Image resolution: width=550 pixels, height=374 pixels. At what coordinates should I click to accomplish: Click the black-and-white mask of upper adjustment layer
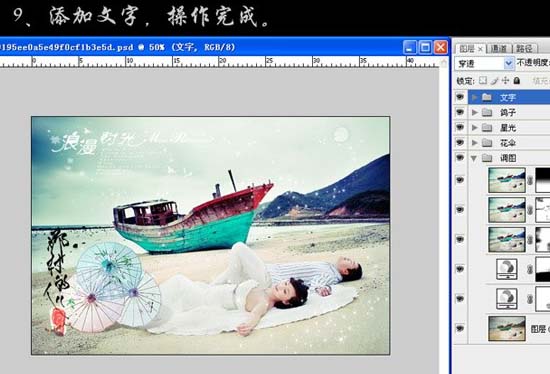click(x=543, y=269)
